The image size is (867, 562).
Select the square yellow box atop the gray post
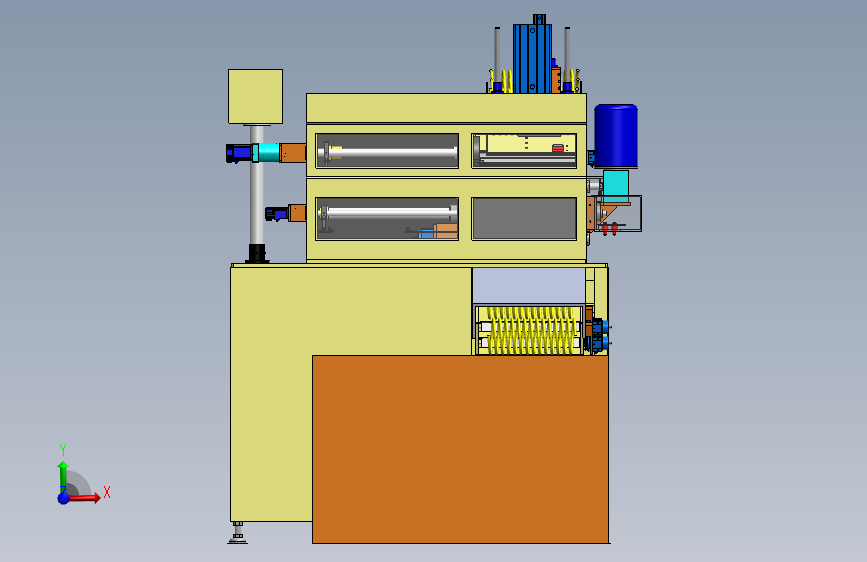point(255,96)
